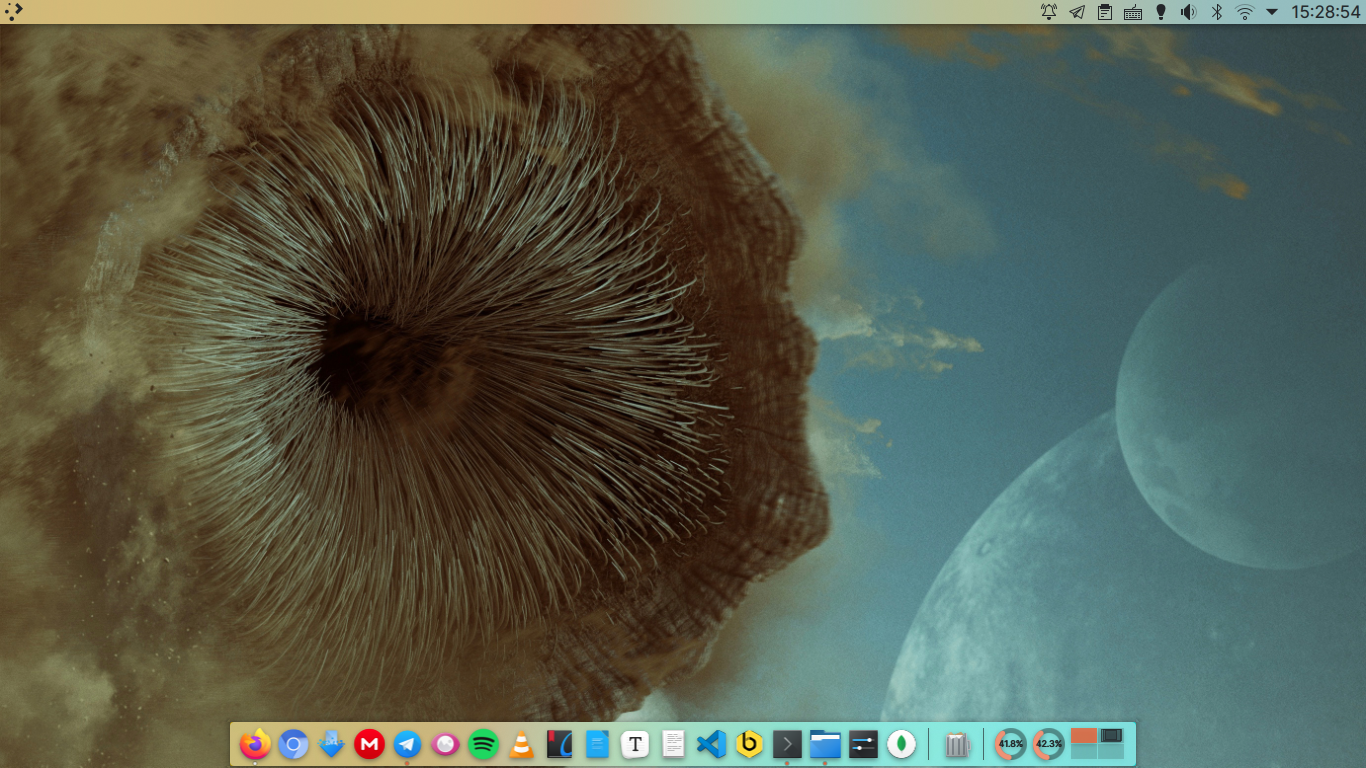Open the file manager folder in the dock
Image resolution: width=1366 pixels, height=768 pixels.
click(x=825, y=744)
